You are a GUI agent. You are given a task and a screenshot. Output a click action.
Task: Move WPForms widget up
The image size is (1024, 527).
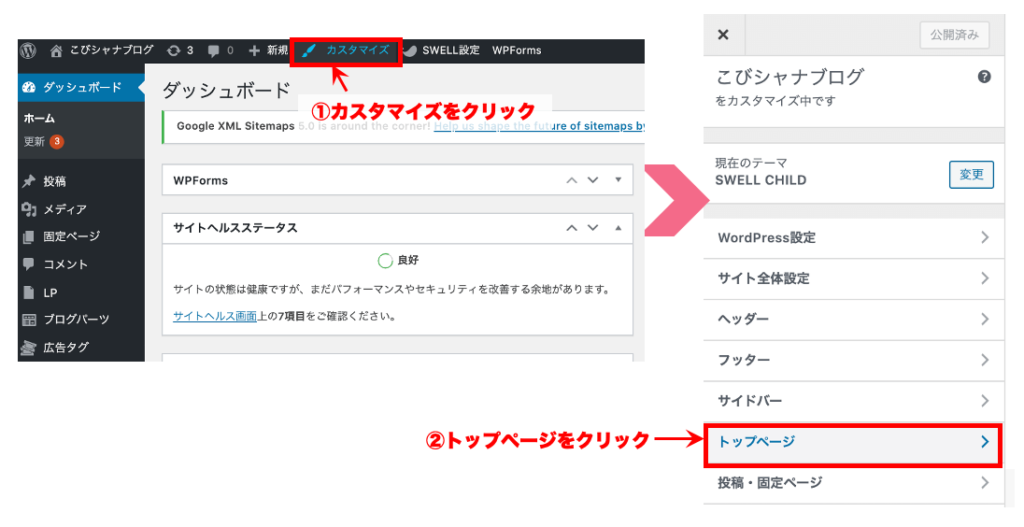571,180
